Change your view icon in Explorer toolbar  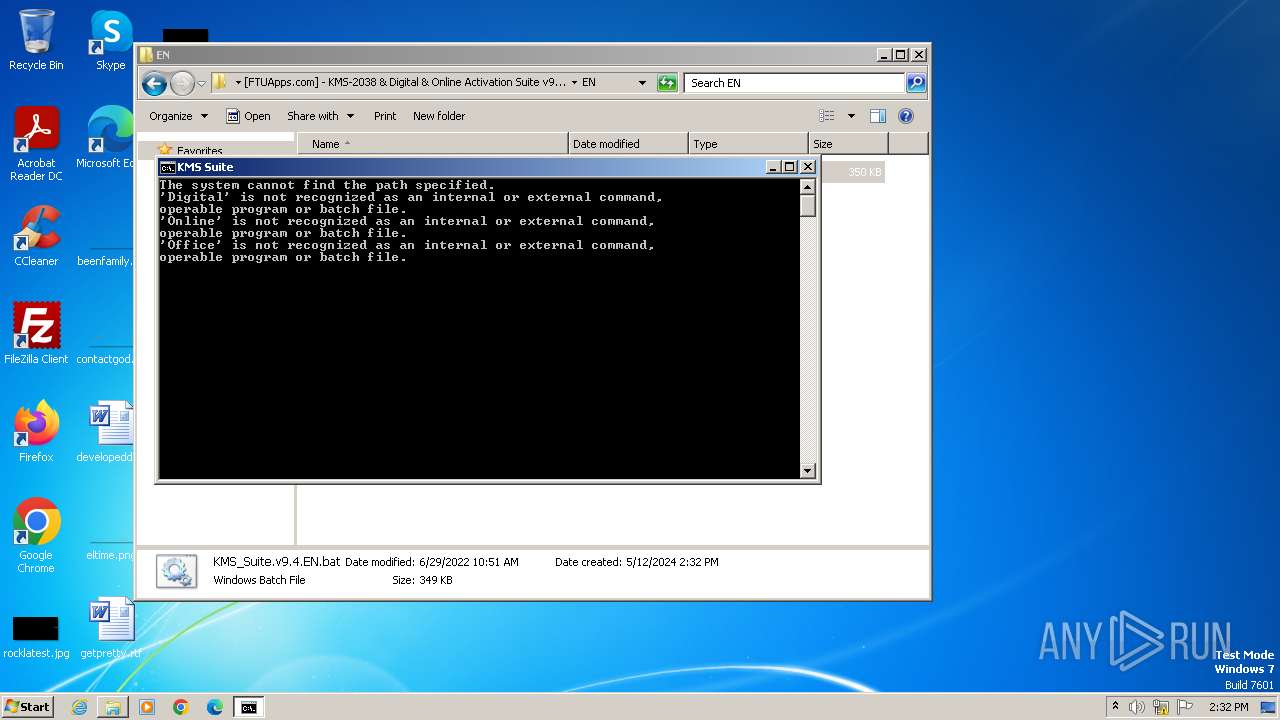pos(827,116)
